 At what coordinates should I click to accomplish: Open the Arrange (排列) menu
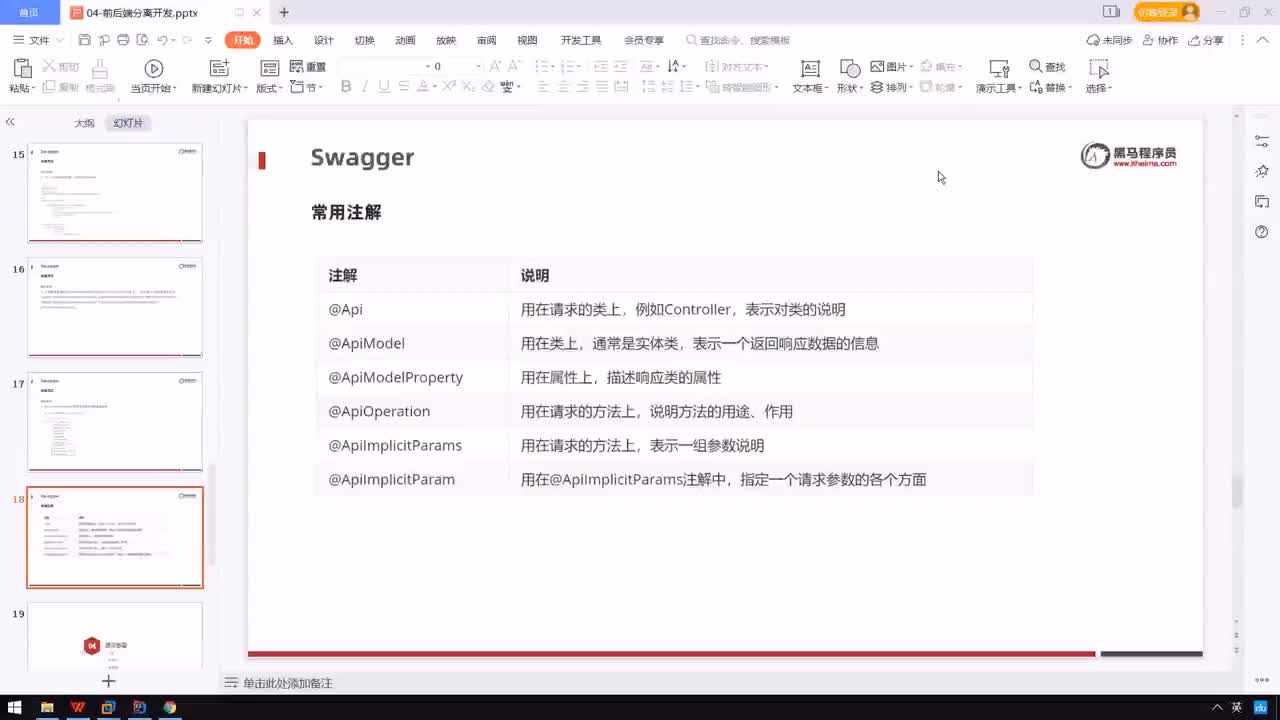[x=891, y=88]
